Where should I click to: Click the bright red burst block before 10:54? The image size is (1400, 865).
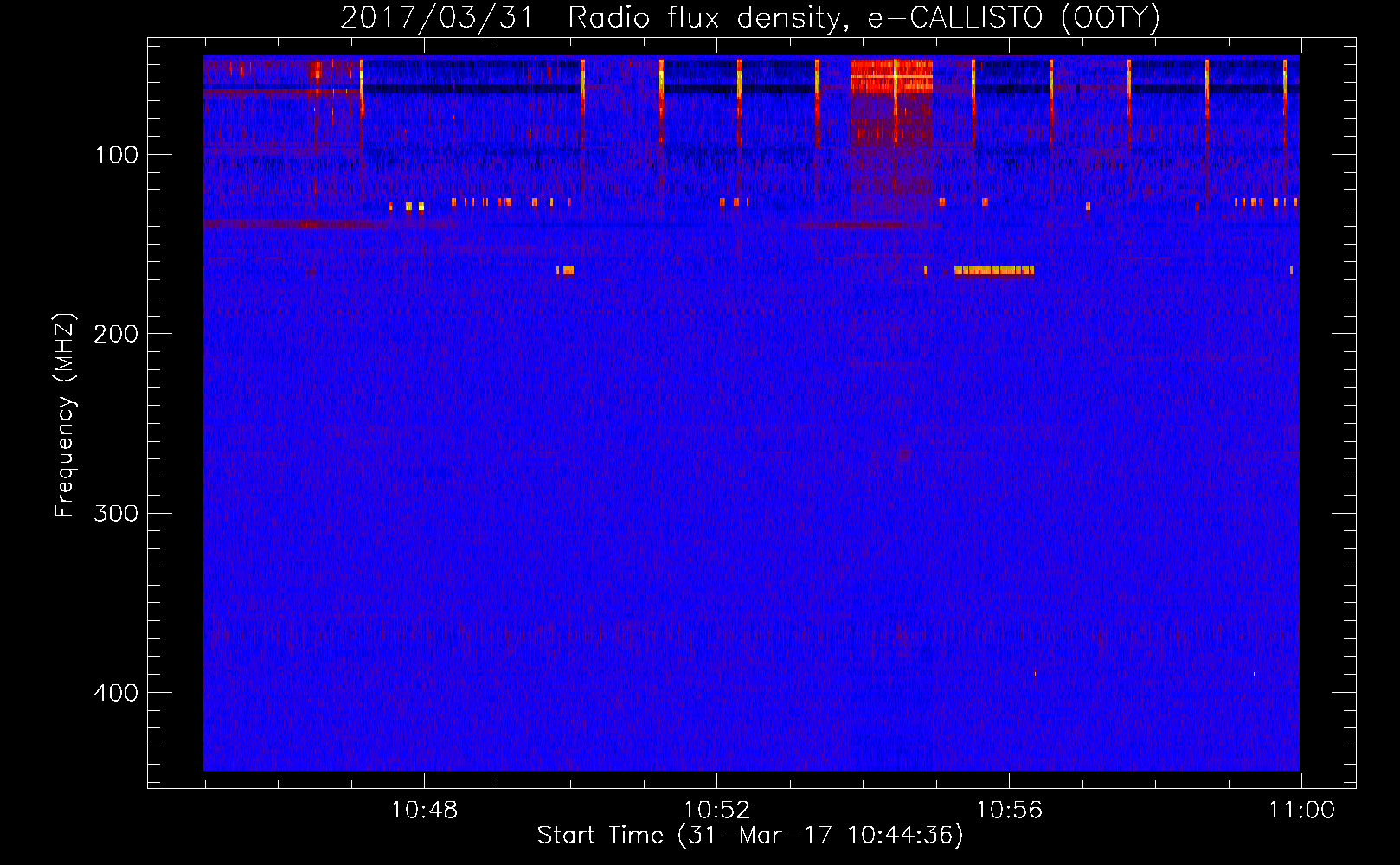click(x=891, y=76)
